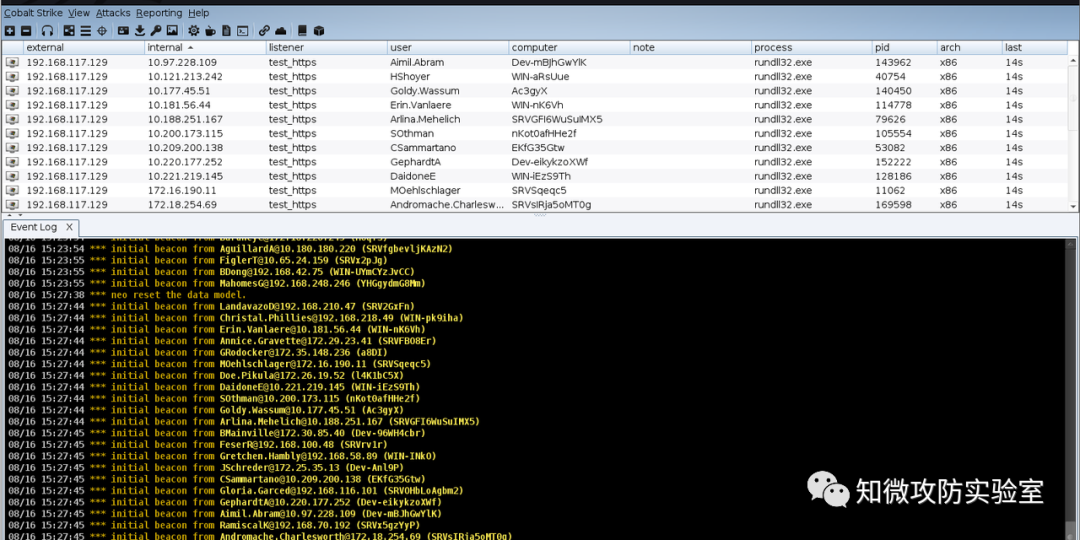Click the book help icon

(302, 31)
